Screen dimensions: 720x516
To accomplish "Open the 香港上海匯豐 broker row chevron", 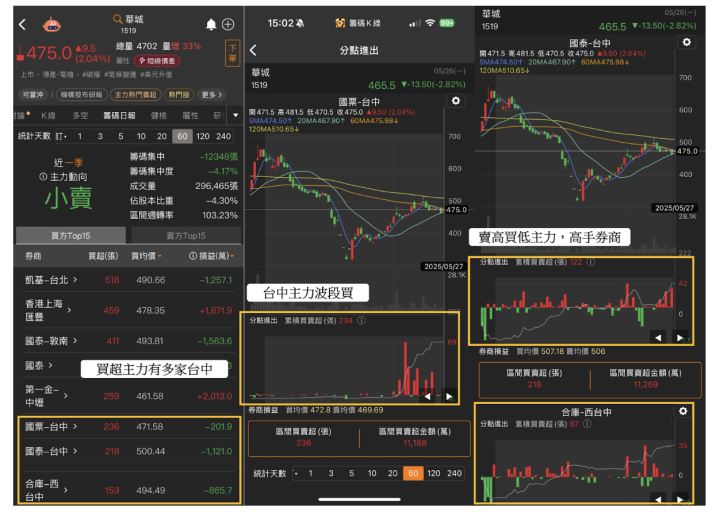I will pyautogui.click(x=69, y=310).
